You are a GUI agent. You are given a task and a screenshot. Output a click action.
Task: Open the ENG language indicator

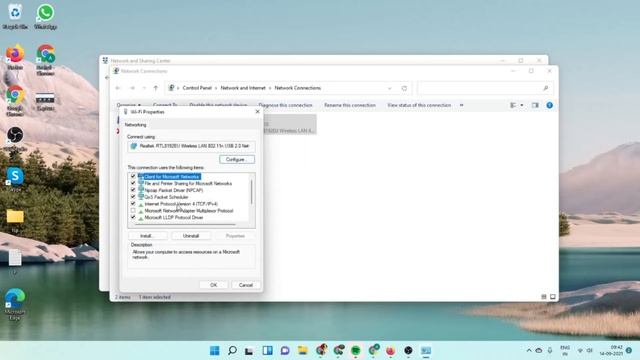point(565,350)
